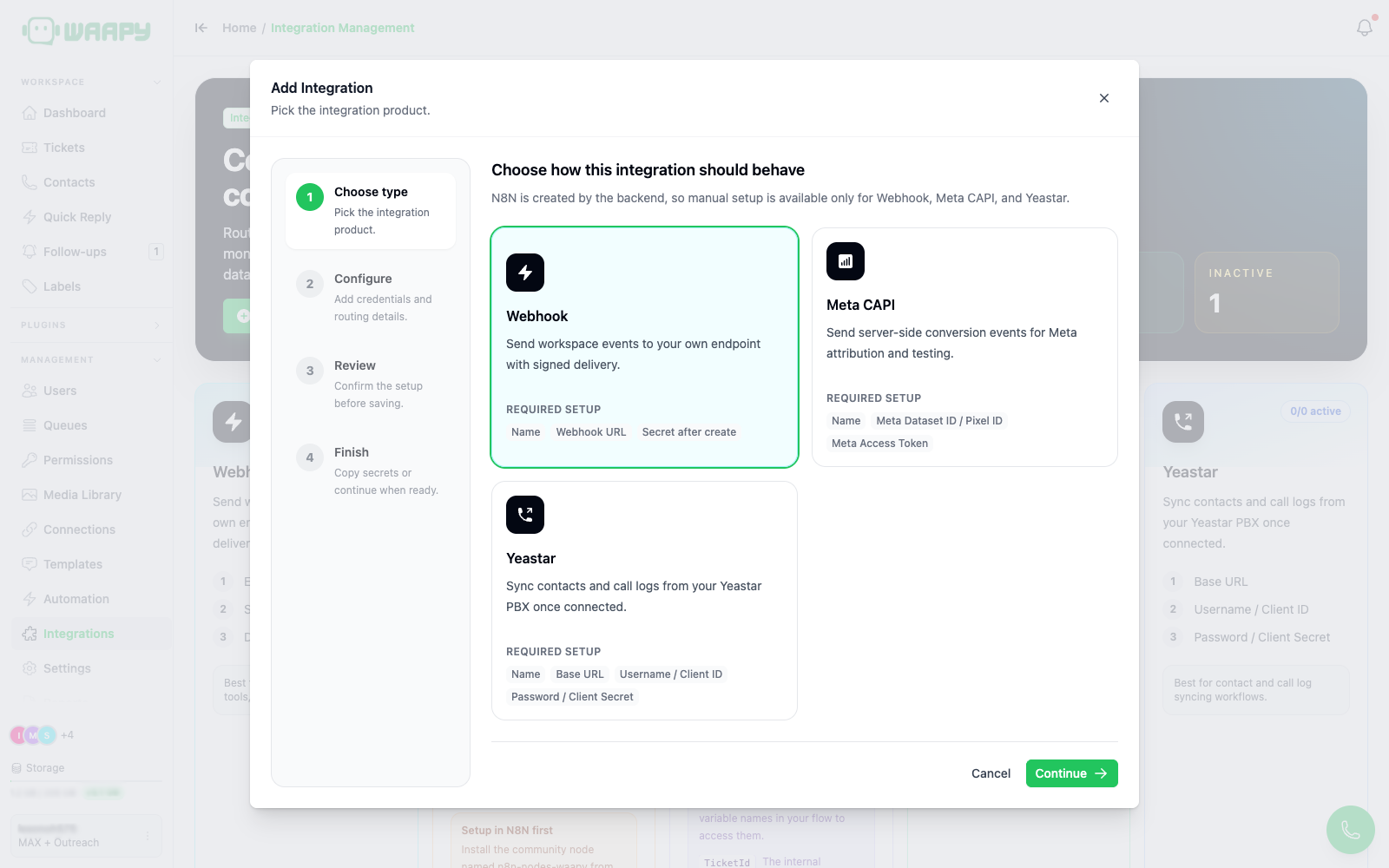The height and width of the screenshot is (868, 1389).
Task: Open Templates in the sidebar
Action: 92,564
